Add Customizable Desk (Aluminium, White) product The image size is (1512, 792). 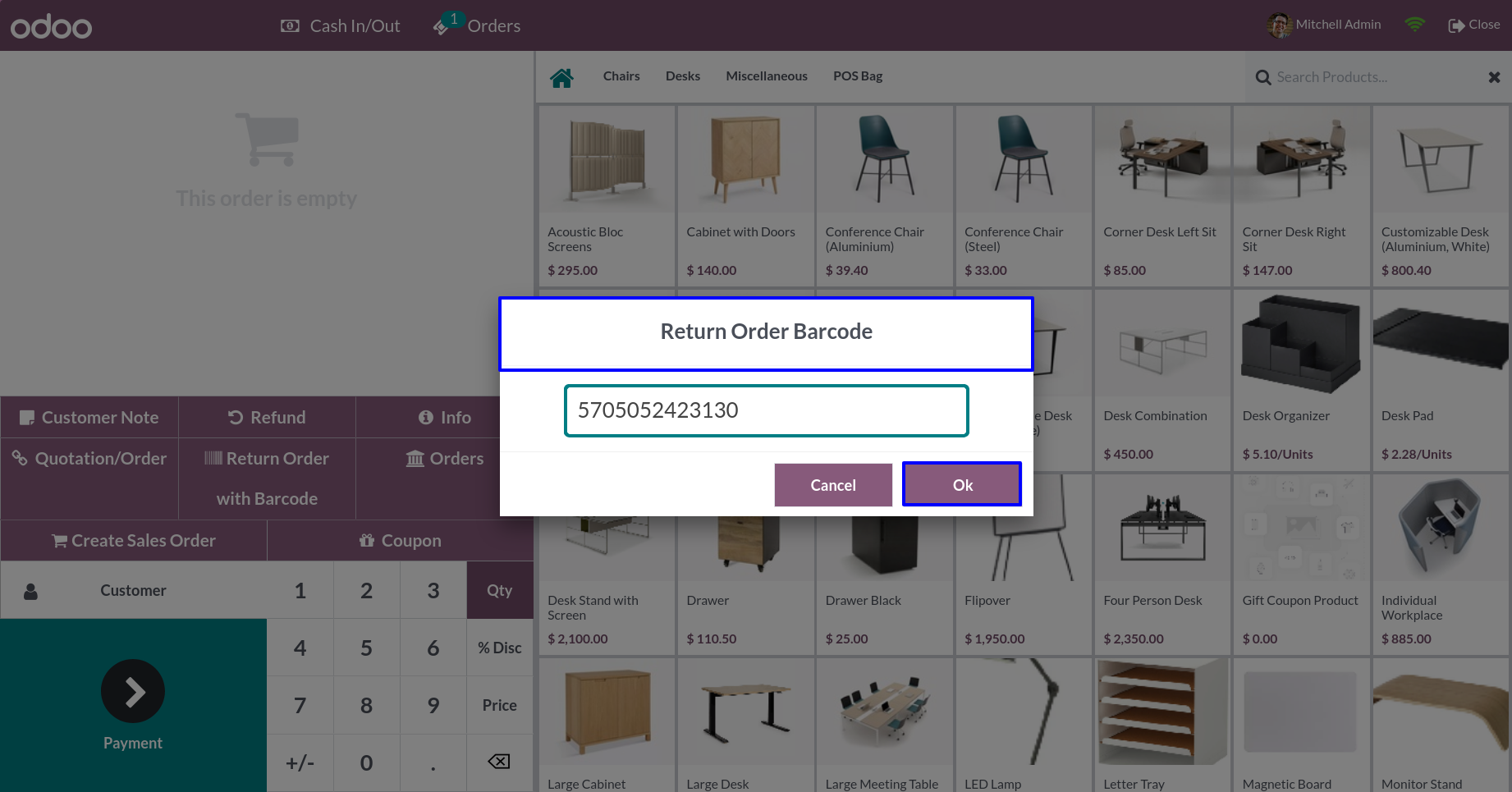(x=1441, y=196)
